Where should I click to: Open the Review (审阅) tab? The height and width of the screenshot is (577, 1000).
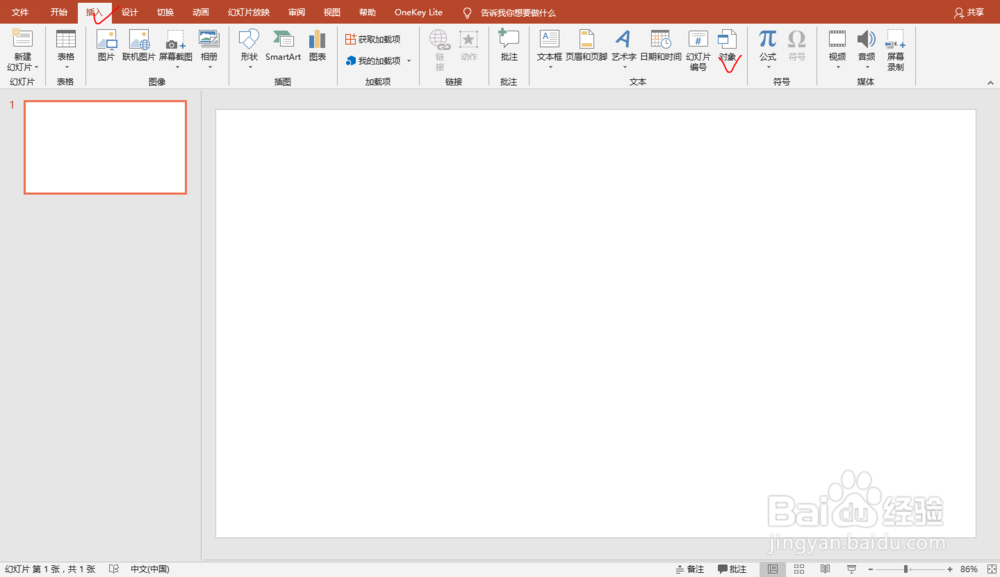click(297, 12)
